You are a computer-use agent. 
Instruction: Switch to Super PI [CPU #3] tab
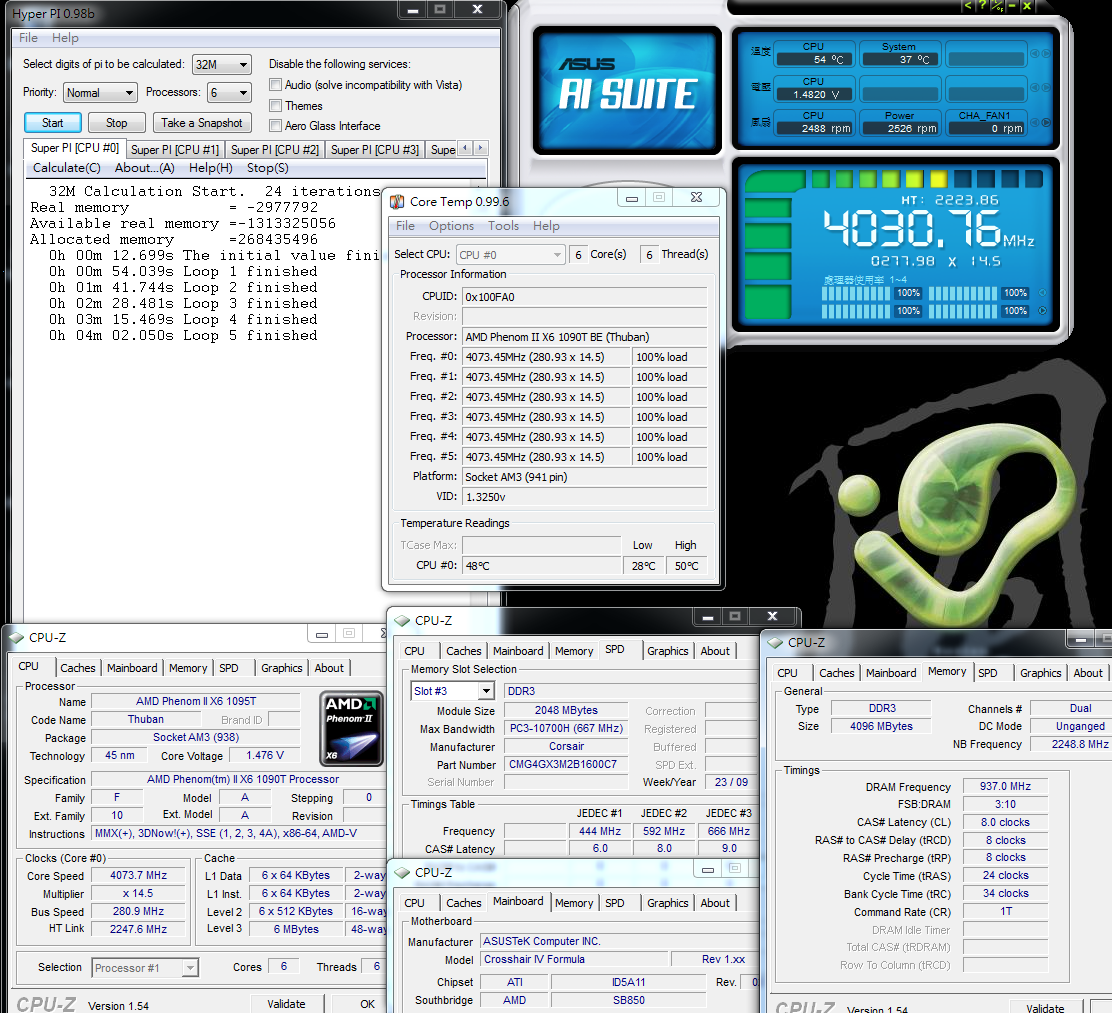click(x=375, y=150)
